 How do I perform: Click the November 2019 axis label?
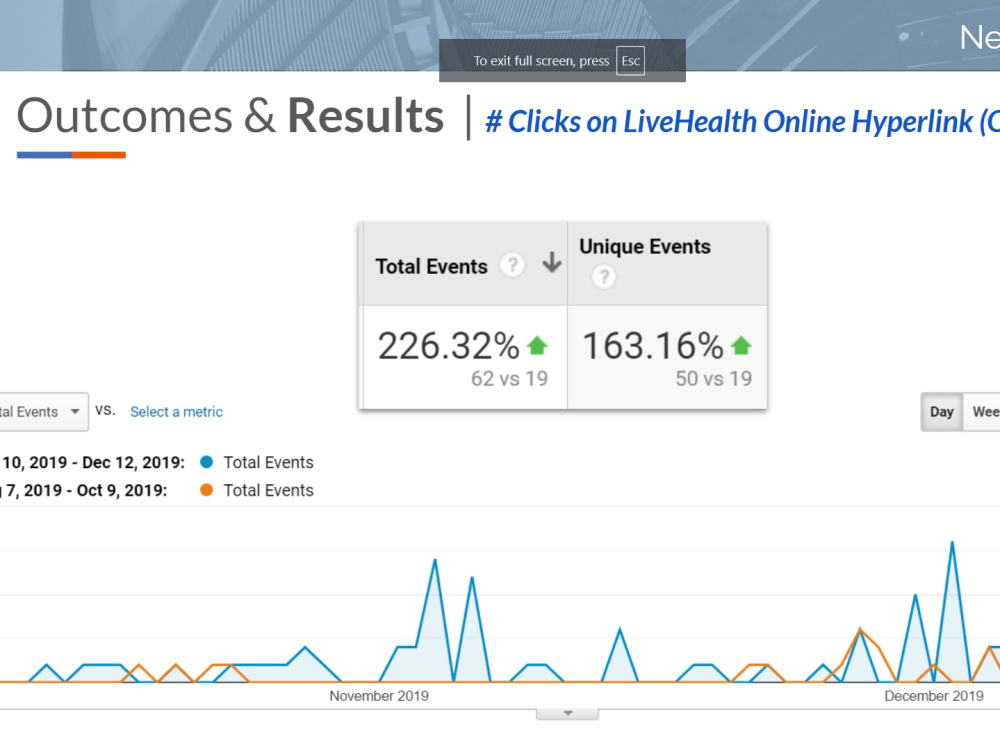point(379,696)
